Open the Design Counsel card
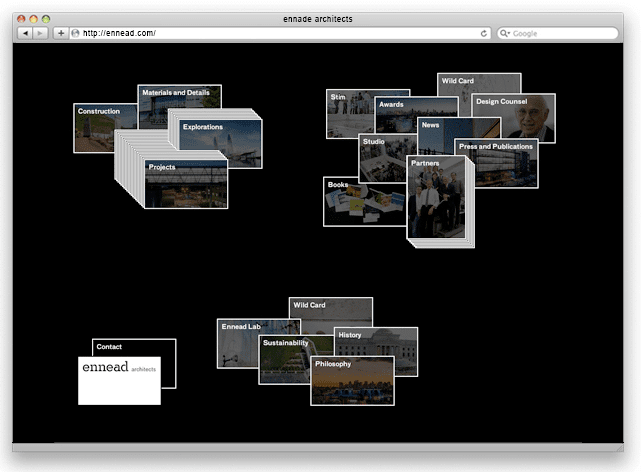 coord(513,118)
